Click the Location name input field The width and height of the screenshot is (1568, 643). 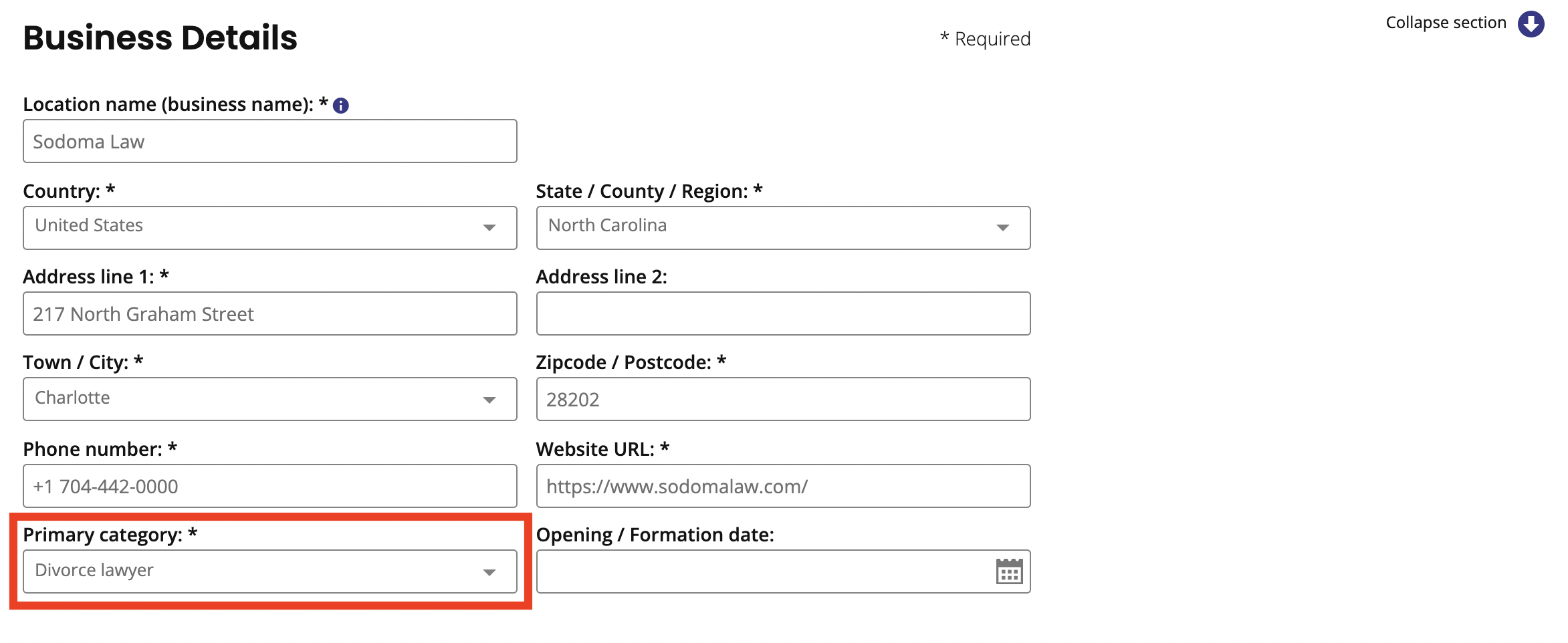click(270, 141)
